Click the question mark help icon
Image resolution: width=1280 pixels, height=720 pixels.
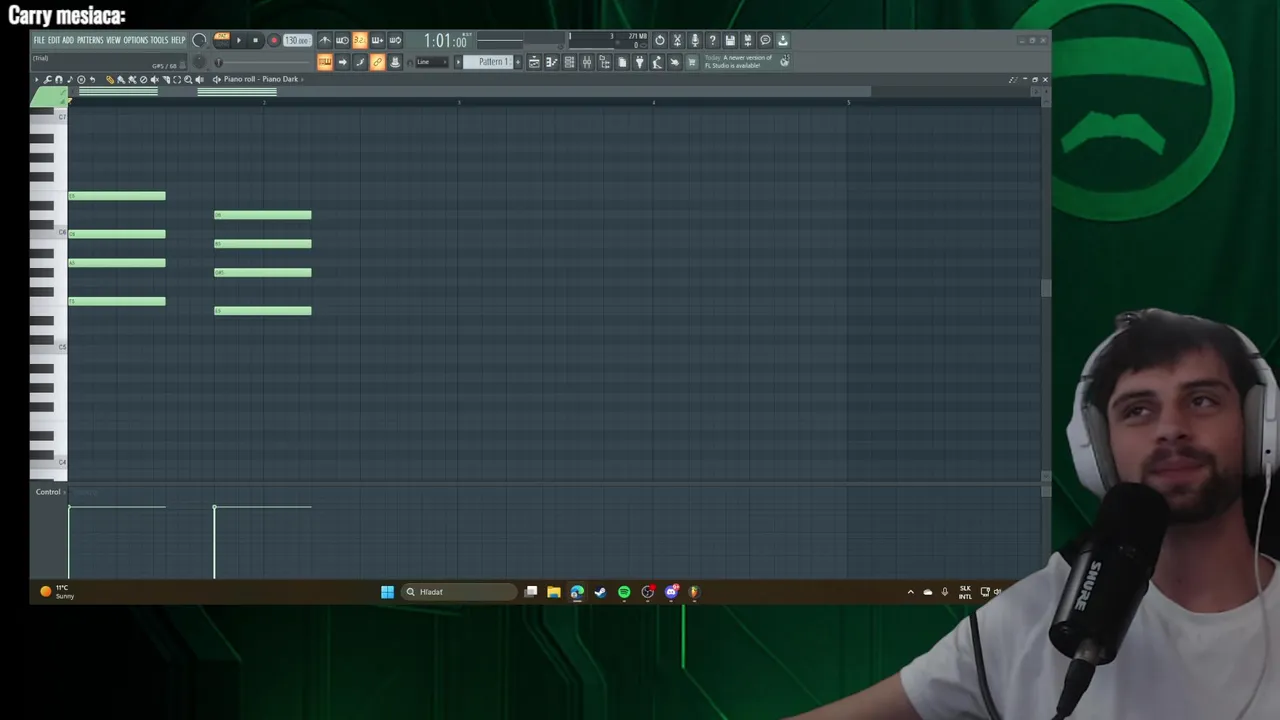712,40
